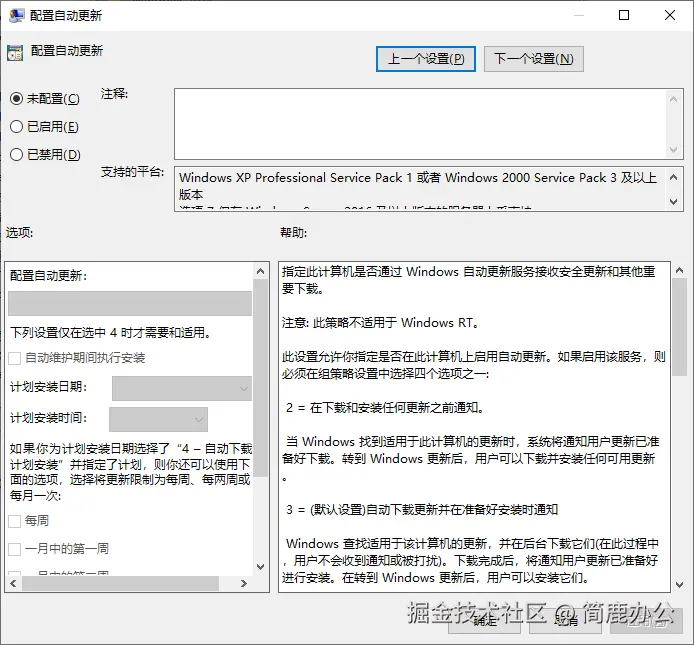The width and height of the screenshot is (694, 645).
Task: Go to the previous setting with 上一个设置(P)
Action: 426,59
